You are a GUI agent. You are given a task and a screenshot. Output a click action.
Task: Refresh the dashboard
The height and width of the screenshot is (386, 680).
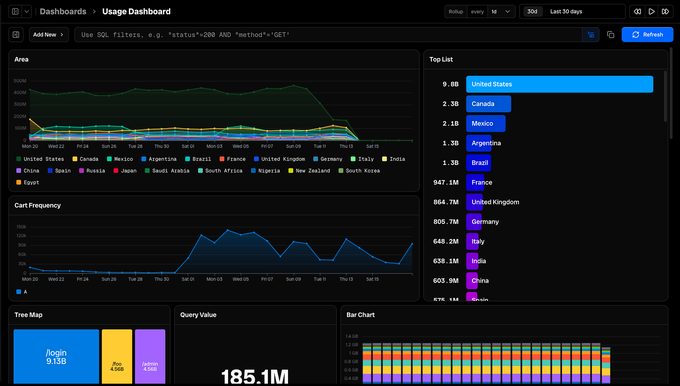[x=647, y=35]
